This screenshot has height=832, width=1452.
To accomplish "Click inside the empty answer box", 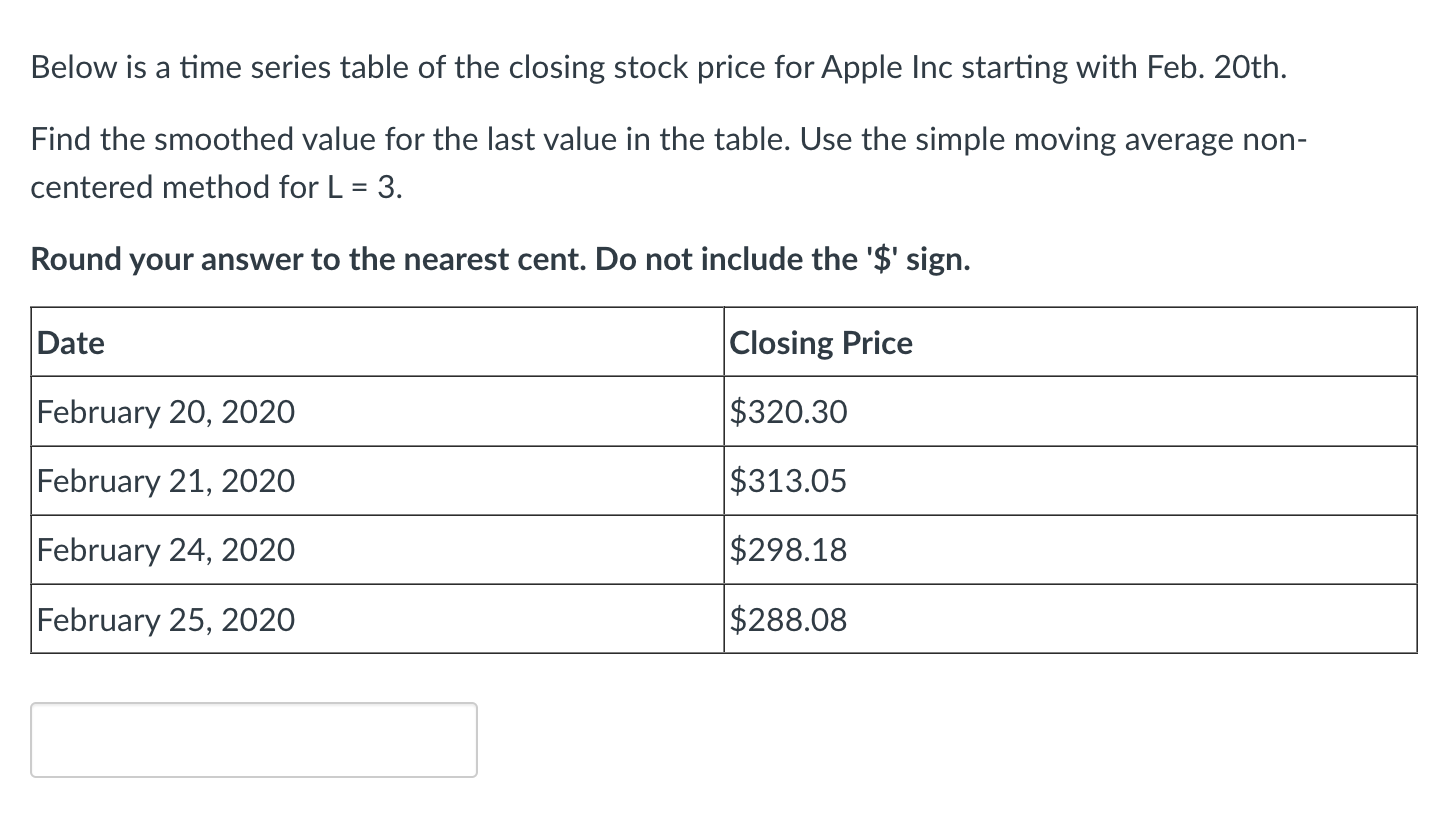I will coord(253,740).
